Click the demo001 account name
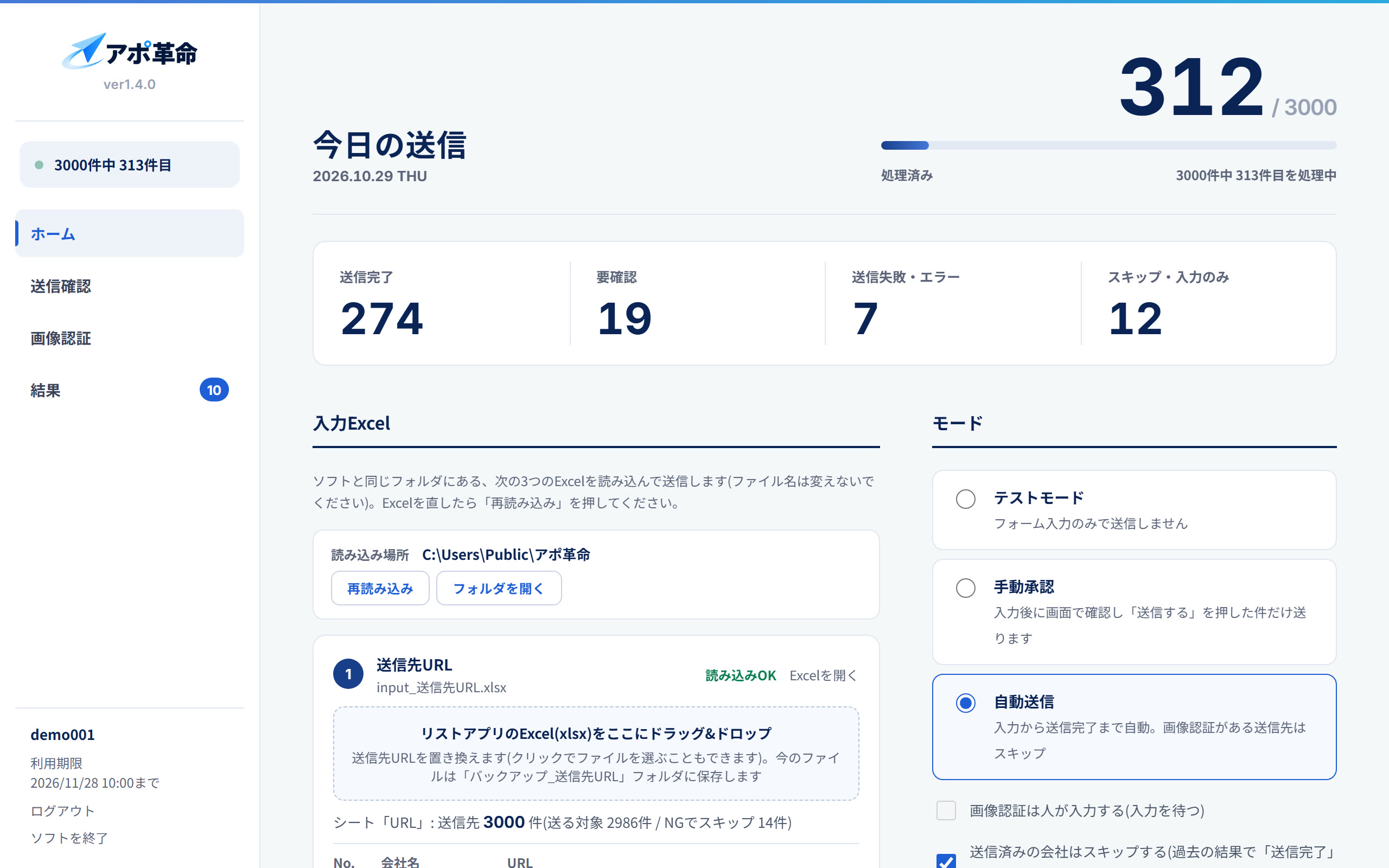 point(62,735)
